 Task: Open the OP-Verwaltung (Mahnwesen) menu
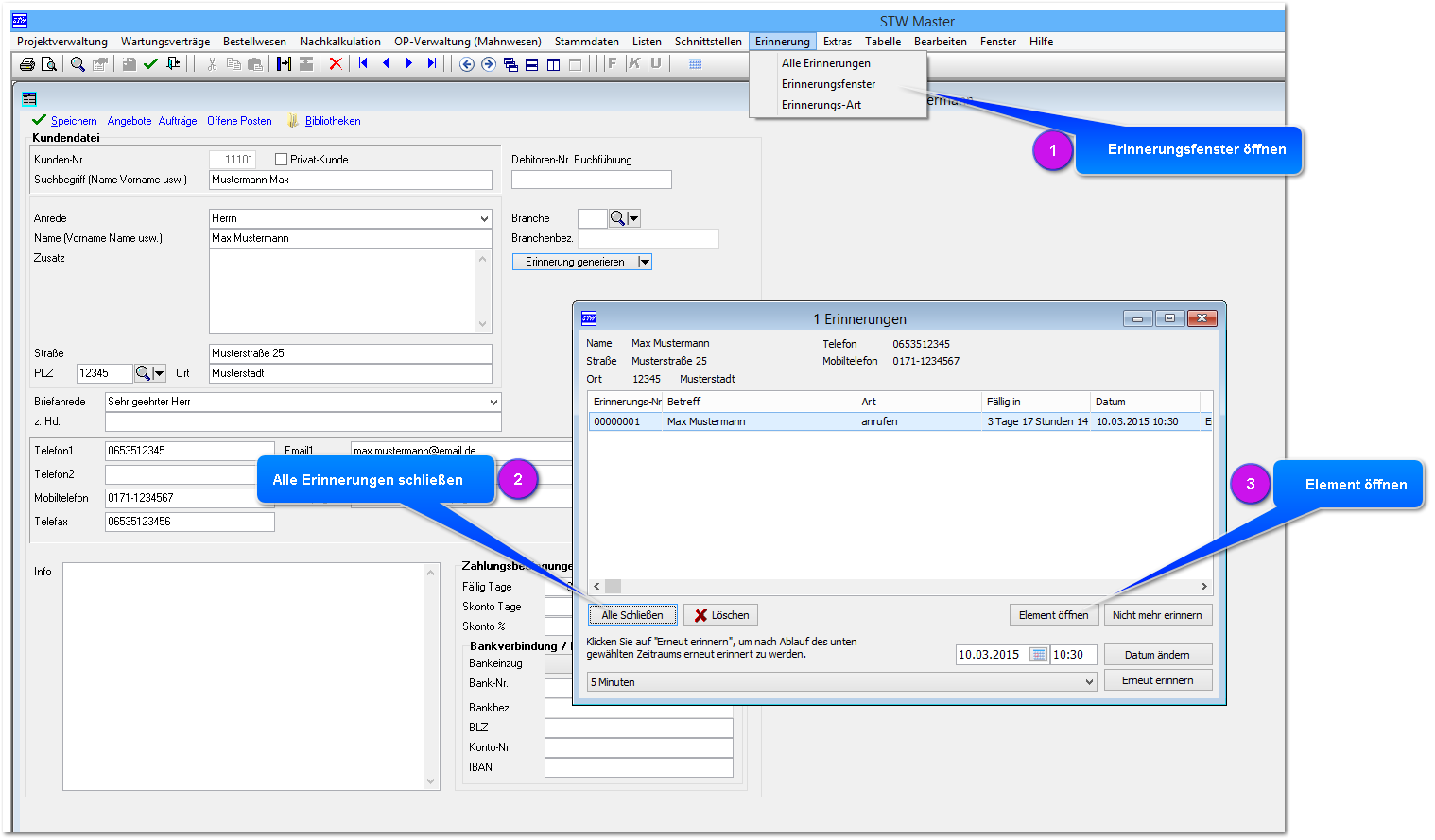pyautogui.click(x=468, y=42)
